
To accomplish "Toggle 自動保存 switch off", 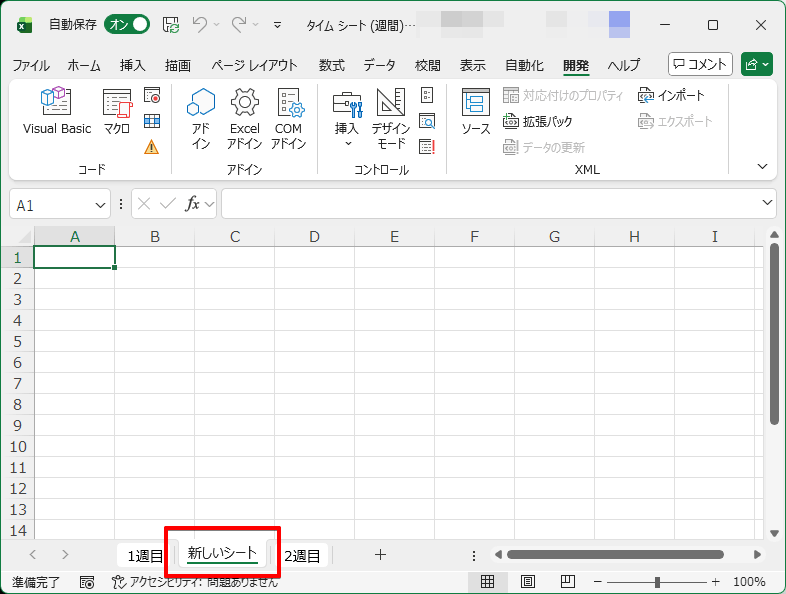I will (127, 24).
